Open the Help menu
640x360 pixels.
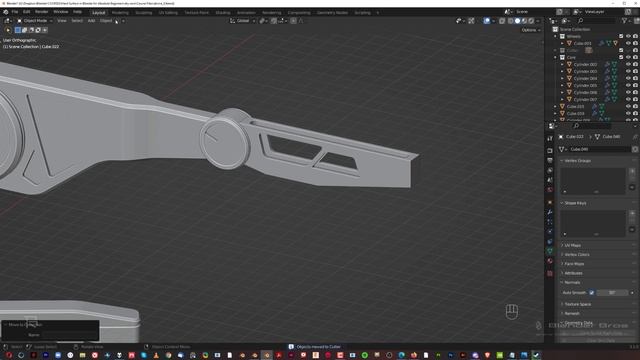77,12
